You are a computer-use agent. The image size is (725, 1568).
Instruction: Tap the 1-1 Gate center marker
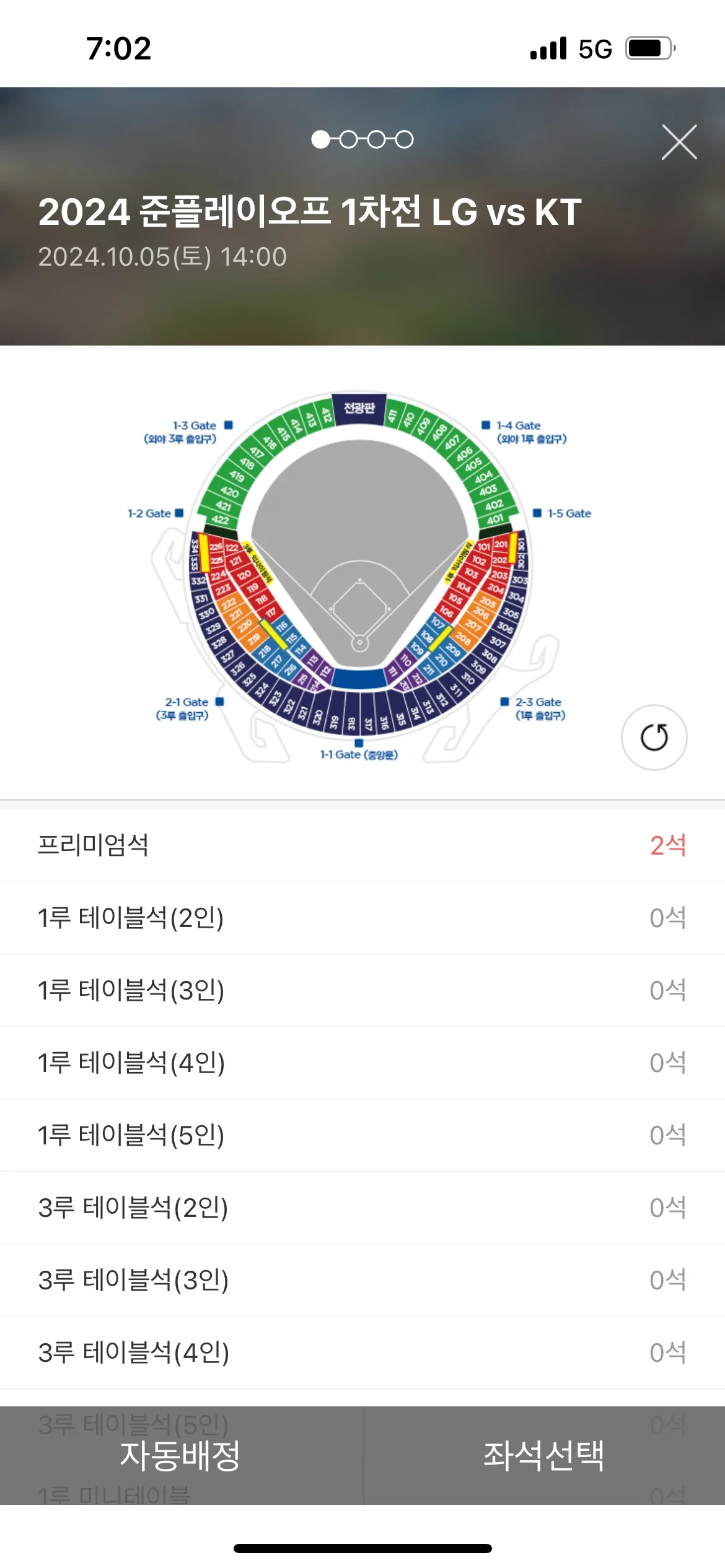point(359,743)
